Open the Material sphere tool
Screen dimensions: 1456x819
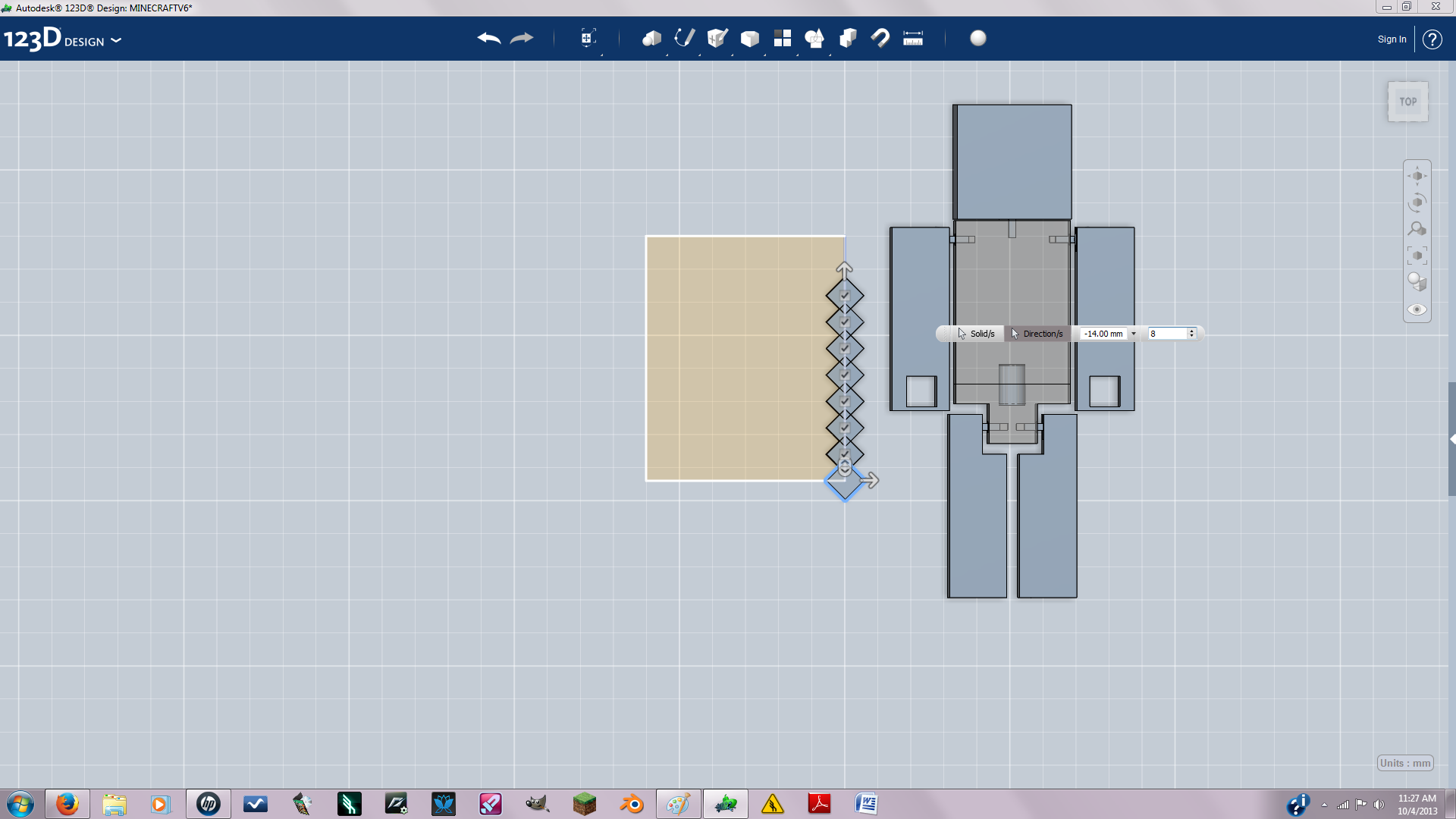978,38
